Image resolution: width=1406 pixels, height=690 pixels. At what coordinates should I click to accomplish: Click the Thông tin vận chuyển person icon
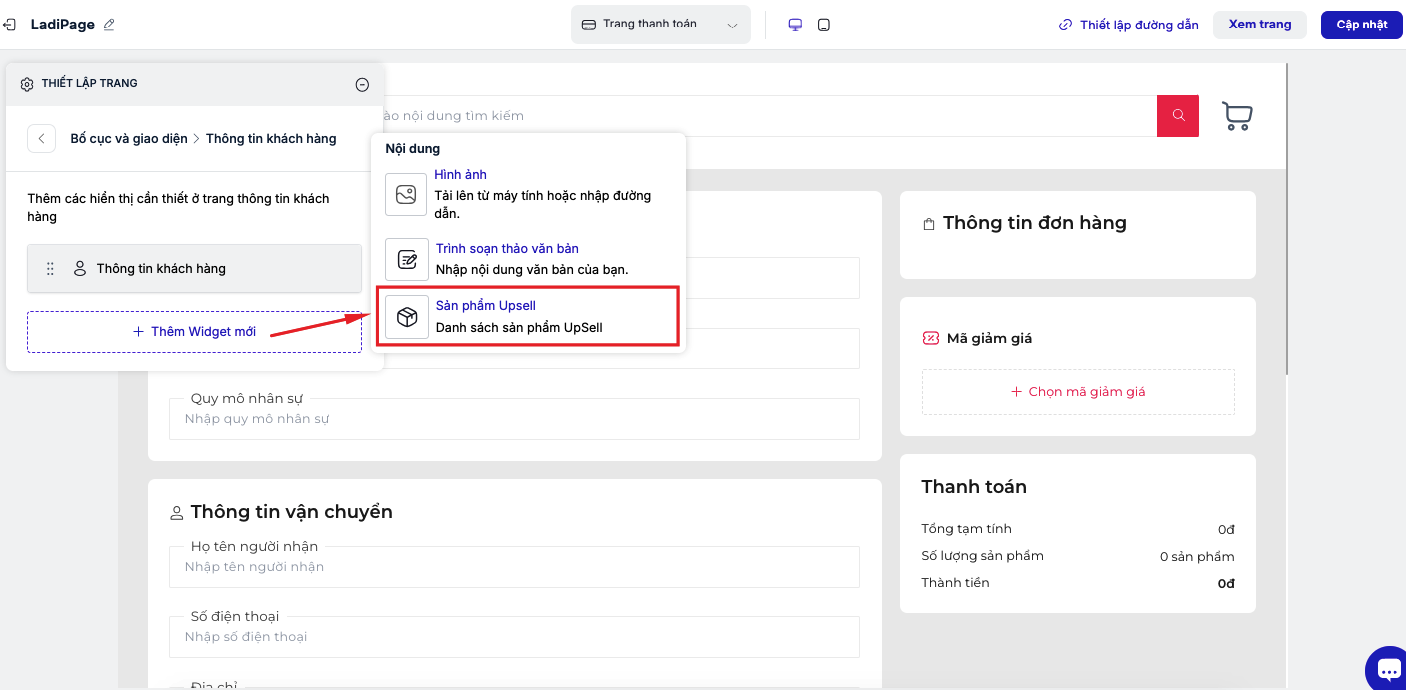tap(177, 513)
